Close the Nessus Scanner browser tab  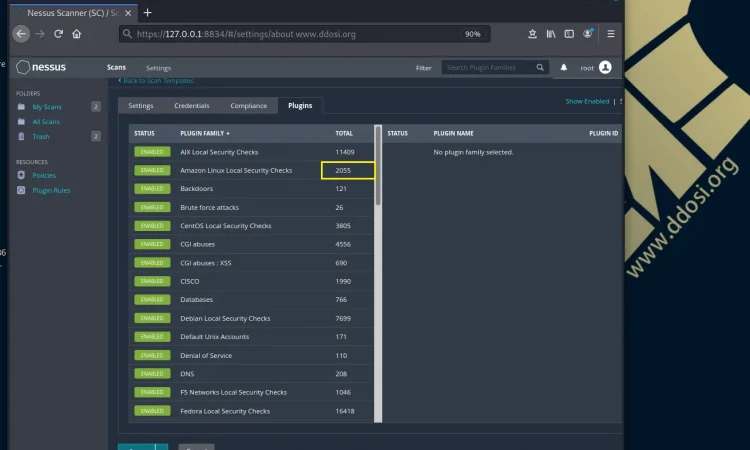click(x=128, y=13)
